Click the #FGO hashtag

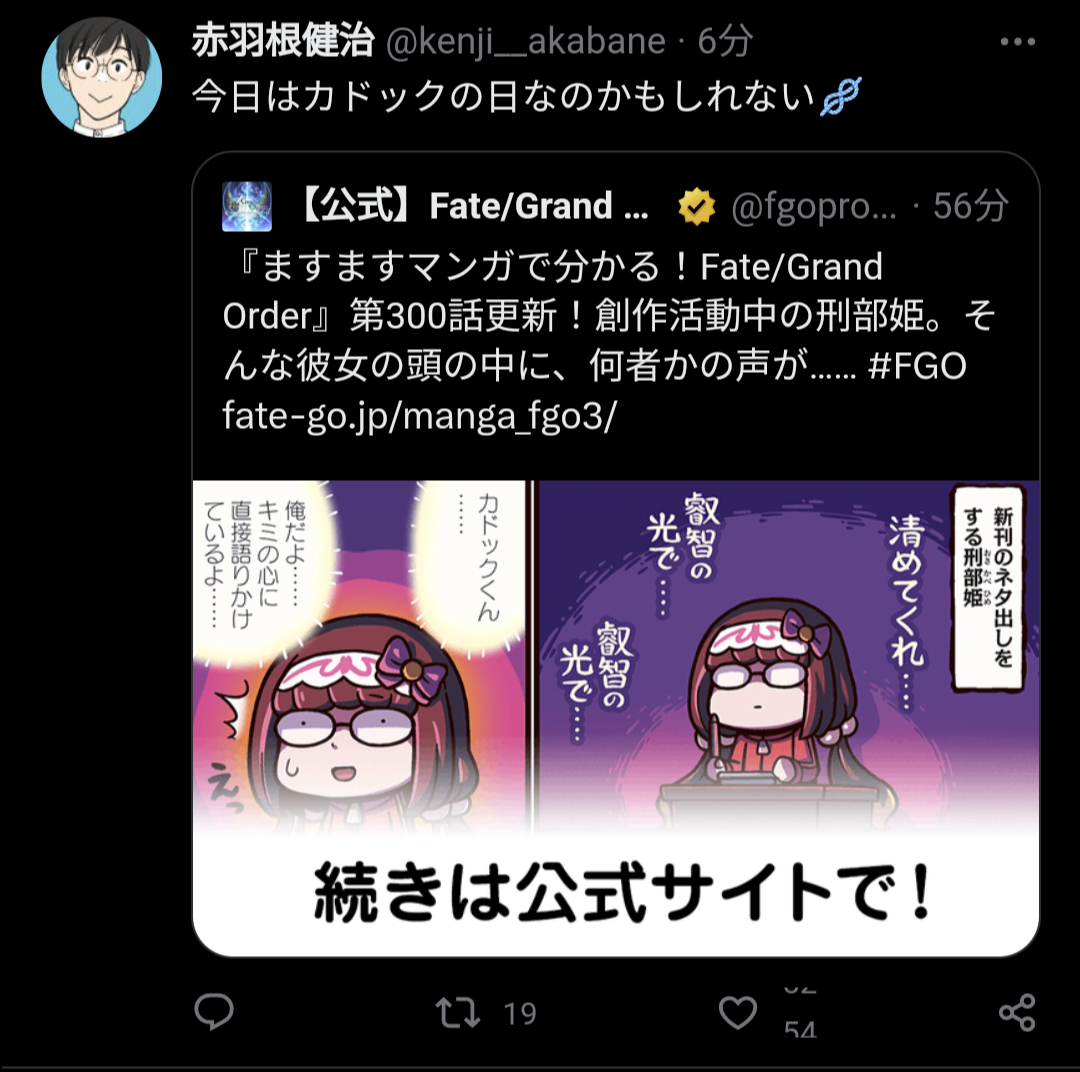[x=917, y=366]
